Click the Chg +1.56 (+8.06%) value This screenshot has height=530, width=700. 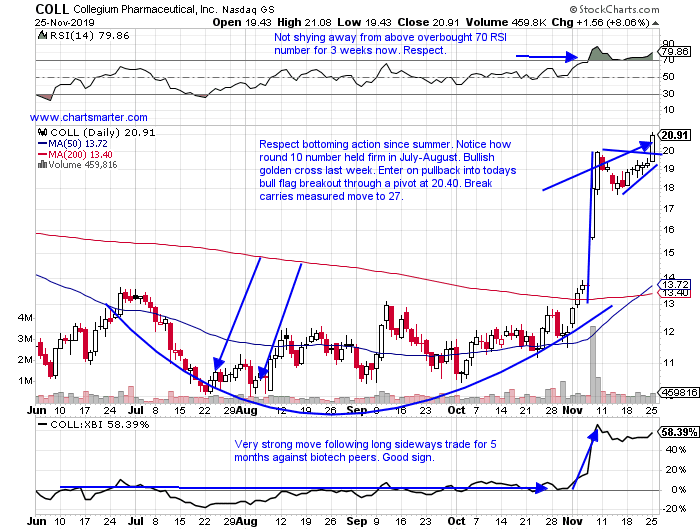[x=600, y=22]
